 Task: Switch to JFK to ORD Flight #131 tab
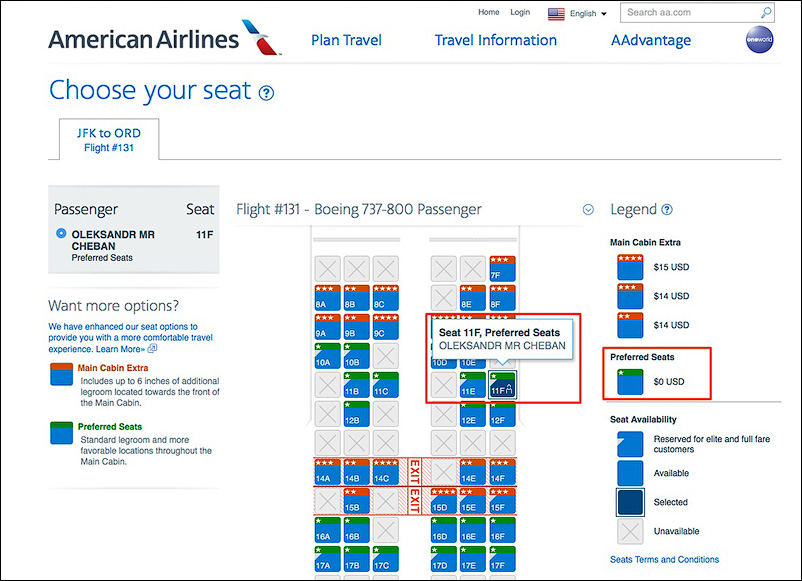(x=109, y=140)
